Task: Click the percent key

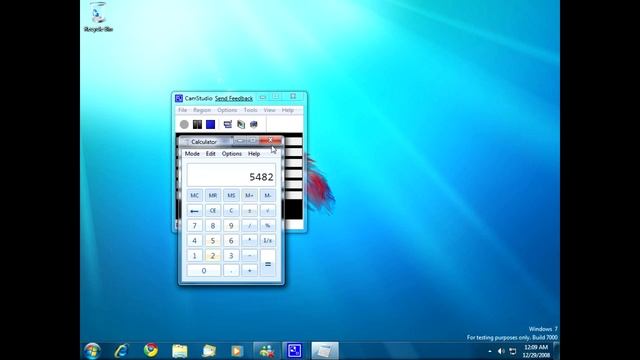Action: pyautogui.click(x=268, y=226)
